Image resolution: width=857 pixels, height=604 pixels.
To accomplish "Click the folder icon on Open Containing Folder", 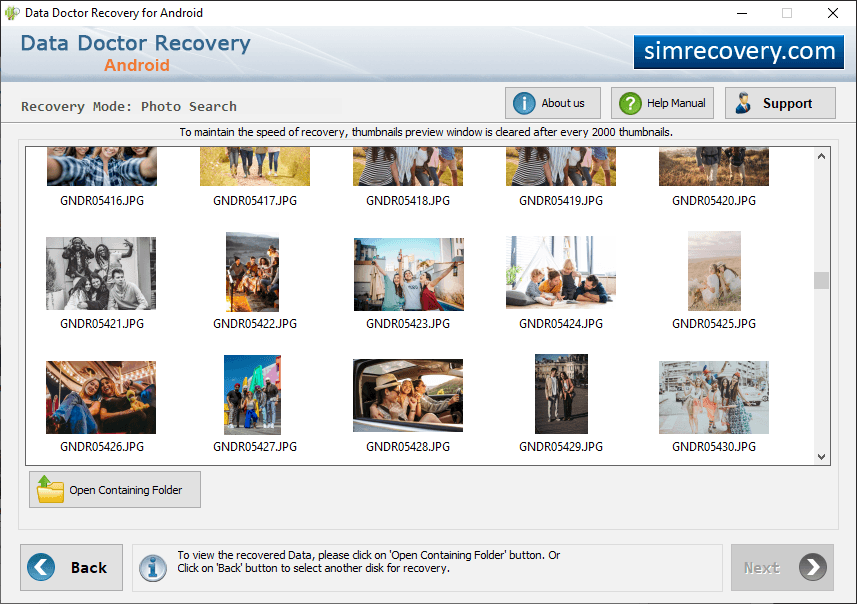I will [x=50, y=489].
